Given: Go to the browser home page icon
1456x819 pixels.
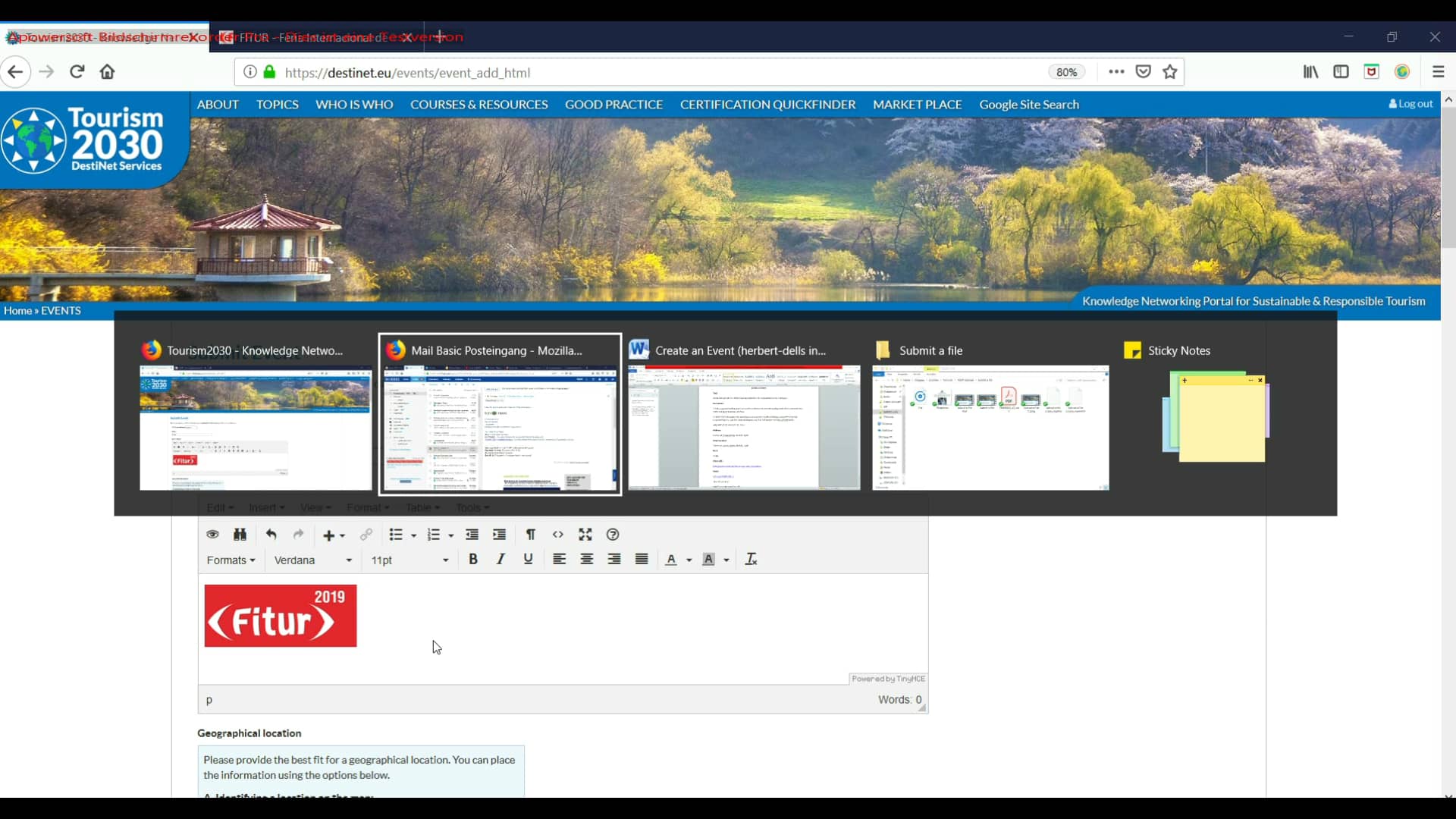Looking at the screenshot, I should click(108, 72).
